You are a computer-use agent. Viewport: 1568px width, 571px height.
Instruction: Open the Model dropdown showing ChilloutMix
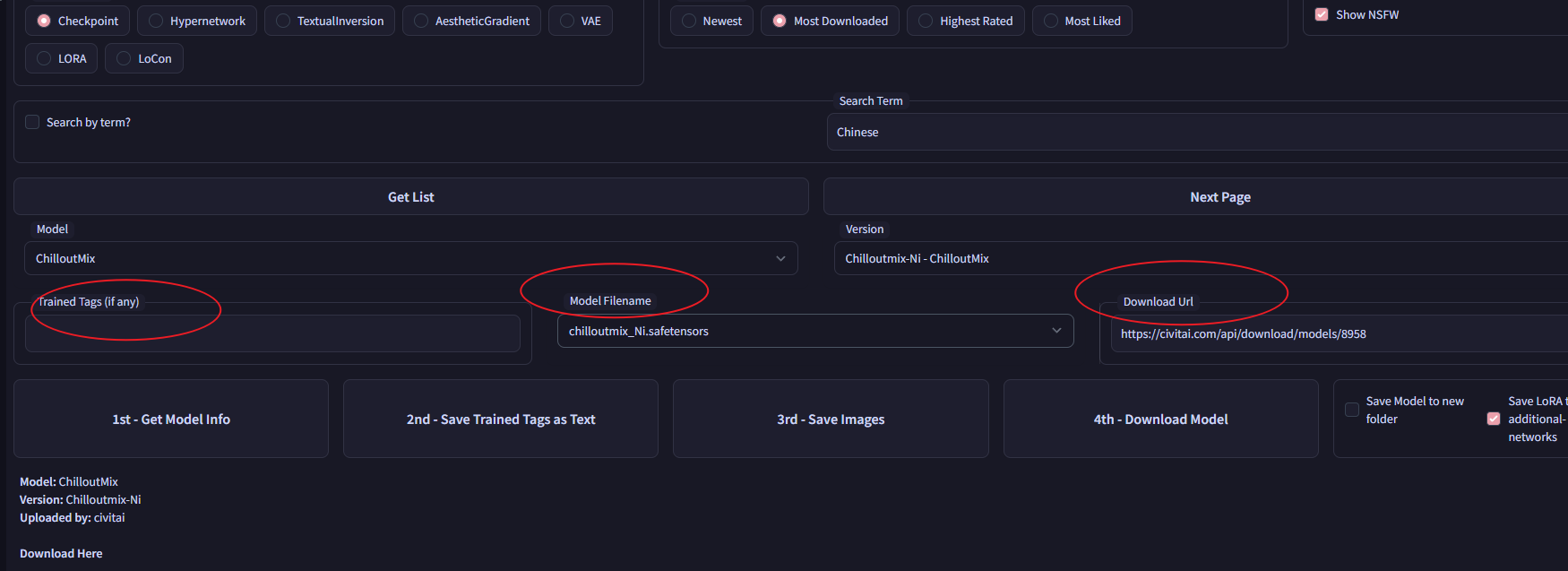(x=410, y=258)
